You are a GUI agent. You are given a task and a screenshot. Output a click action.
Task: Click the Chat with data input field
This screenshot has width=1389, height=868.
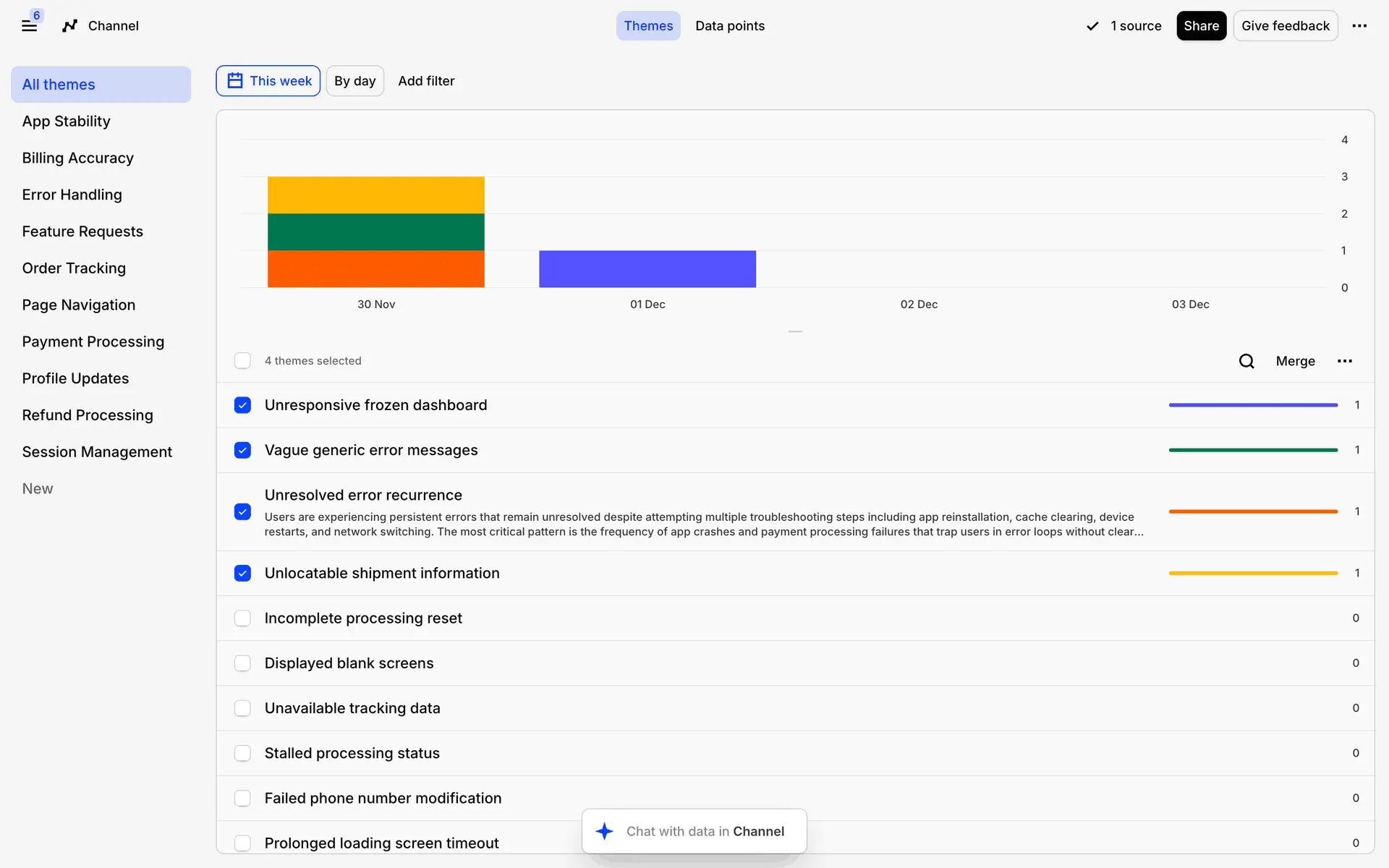[x=705, y=831]
